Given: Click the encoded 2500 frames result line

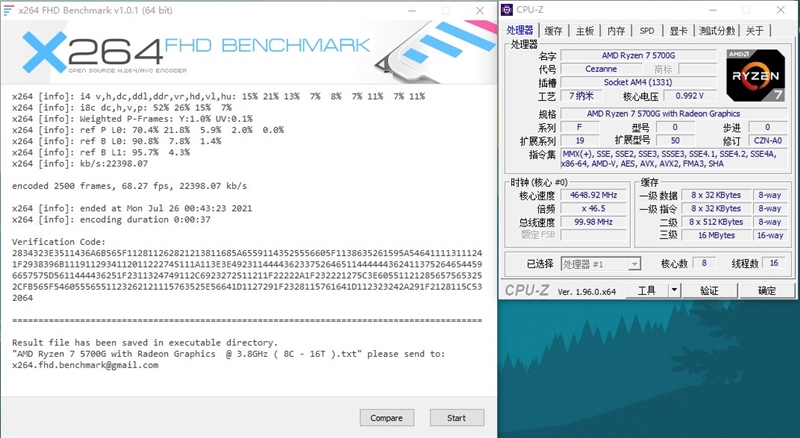Looking at the screenshot, I should point(130,186).
